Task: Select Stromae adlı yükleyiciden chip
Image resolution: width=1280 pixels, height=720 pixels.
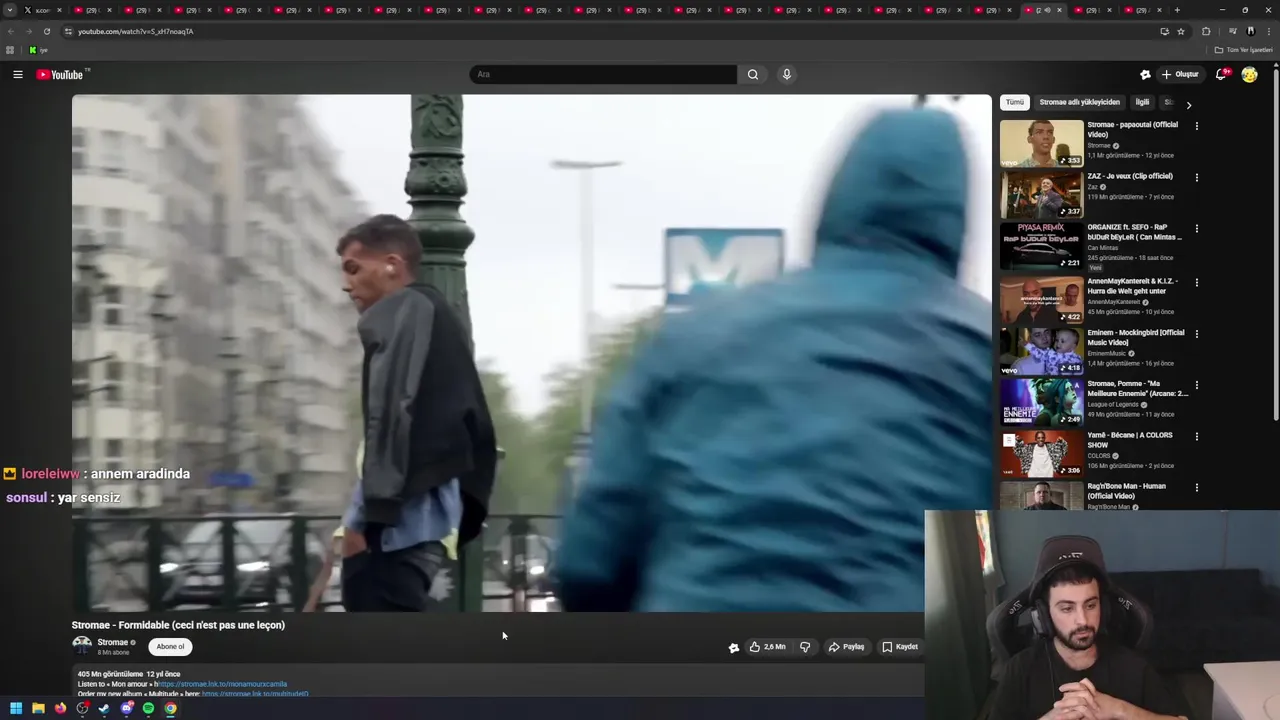Action: click(x=1079, y=102)
